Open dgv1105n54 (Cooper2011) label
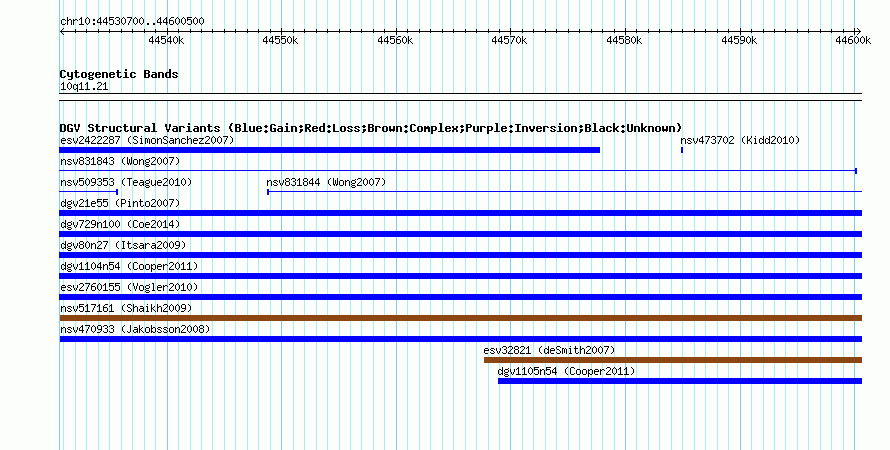The width and height of the screenshot is (890, 450). tap(566, 371)
